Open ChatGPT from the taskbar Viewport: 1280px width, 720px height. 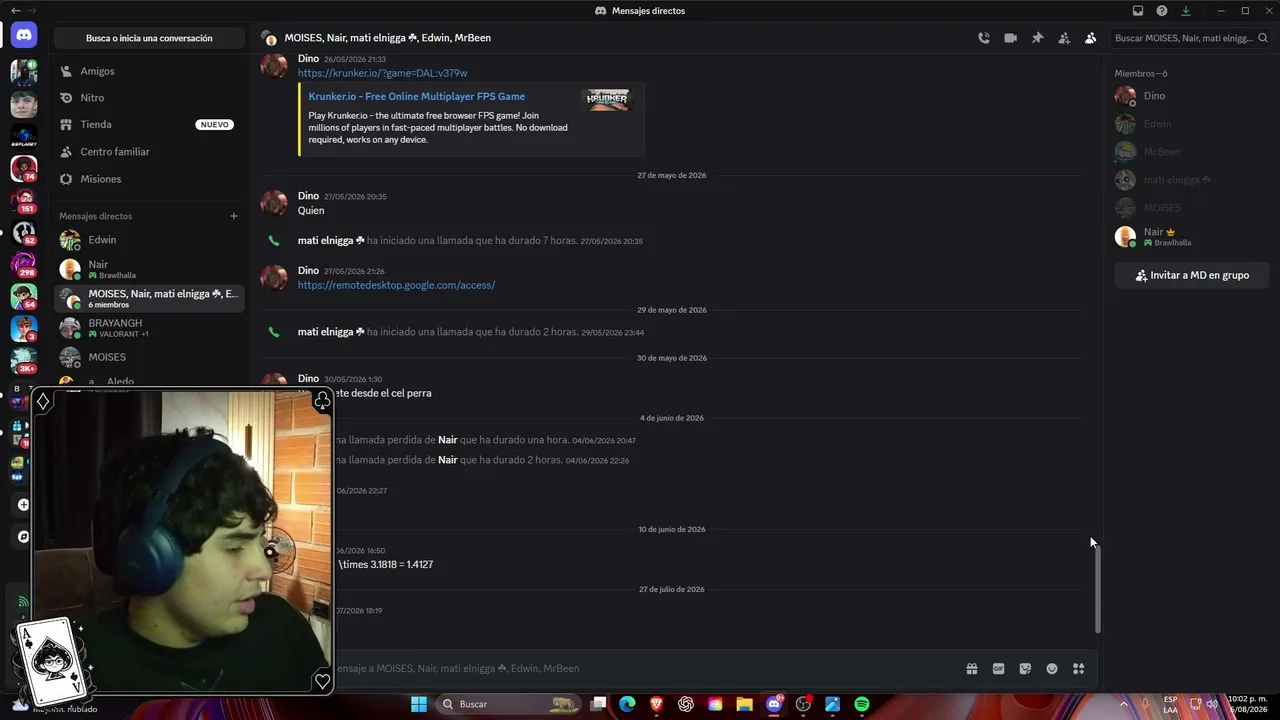pyautogui.click(x=686, y=704)
